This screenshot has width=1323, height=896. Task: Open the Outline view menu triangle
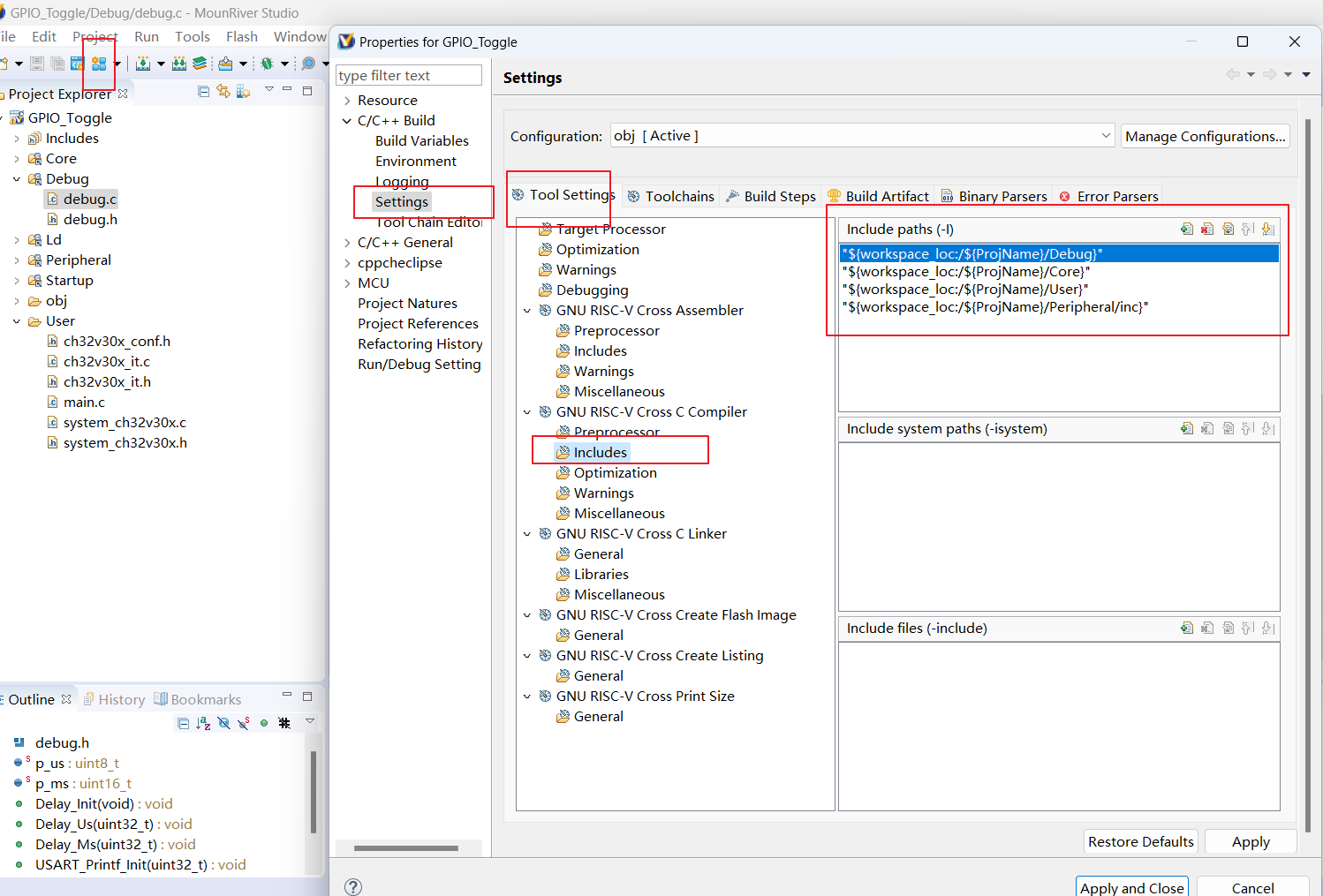[x=310, y=721]
